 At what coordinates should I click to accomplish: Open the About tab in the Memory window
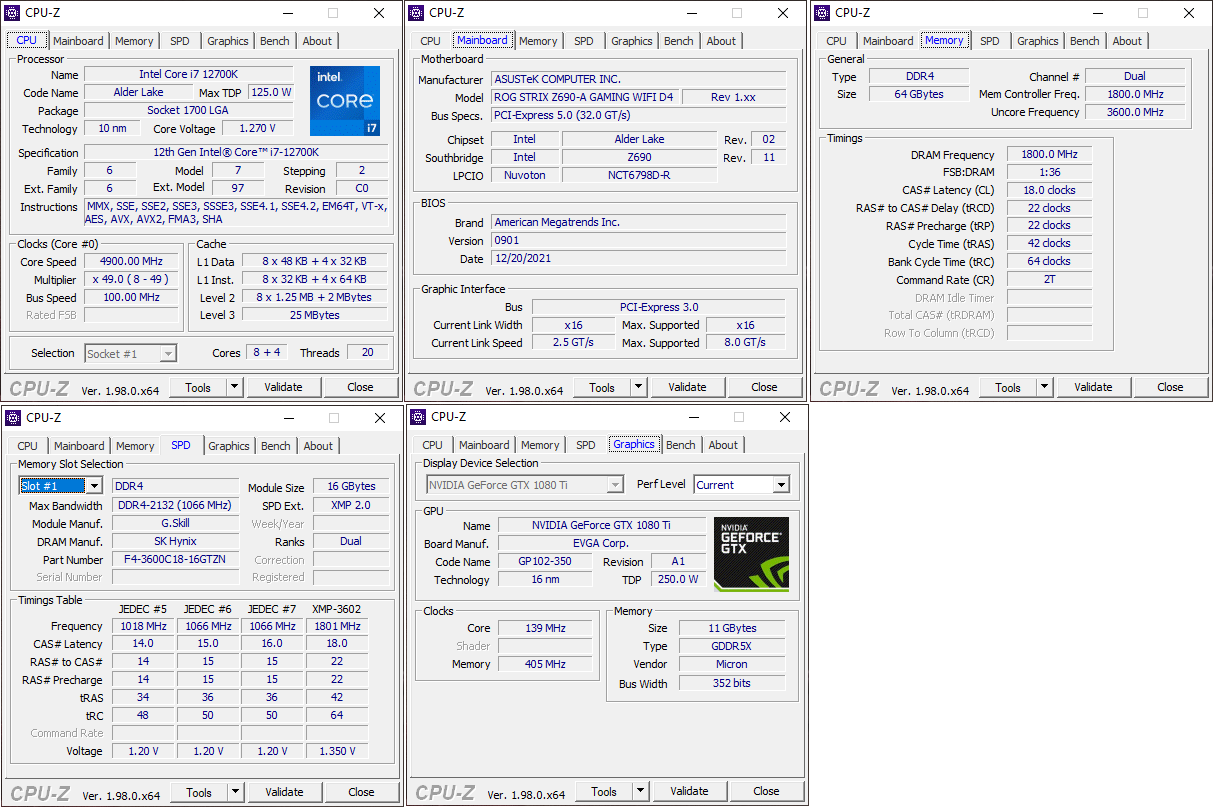1127,40
